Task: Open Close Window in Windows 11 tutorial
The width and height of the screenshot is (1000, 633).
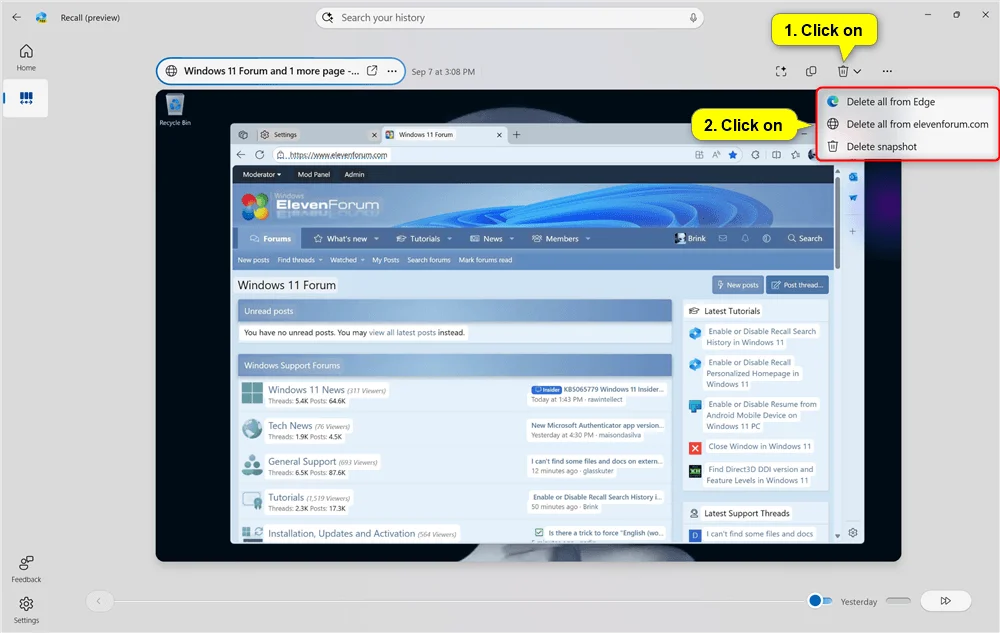Action: click(x=760, y=446)
